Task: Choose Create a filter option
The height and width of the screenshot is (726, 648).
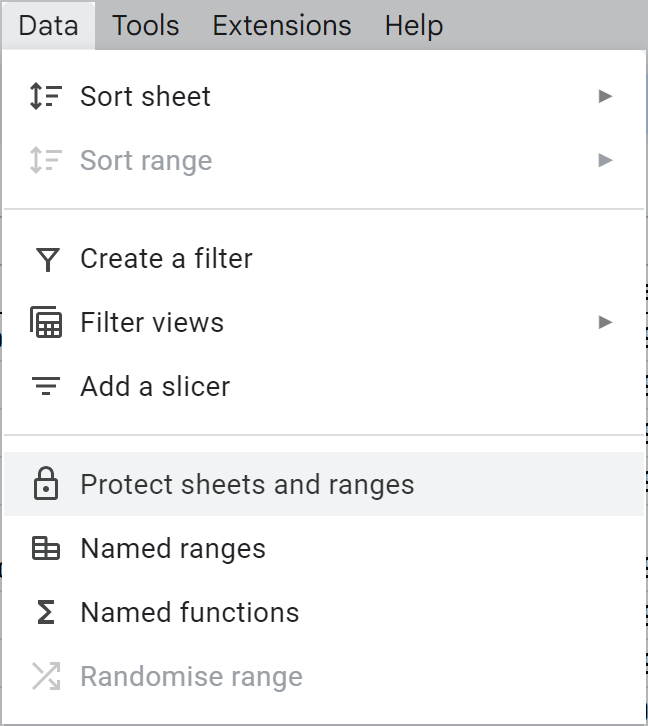Action: (324, 258)
